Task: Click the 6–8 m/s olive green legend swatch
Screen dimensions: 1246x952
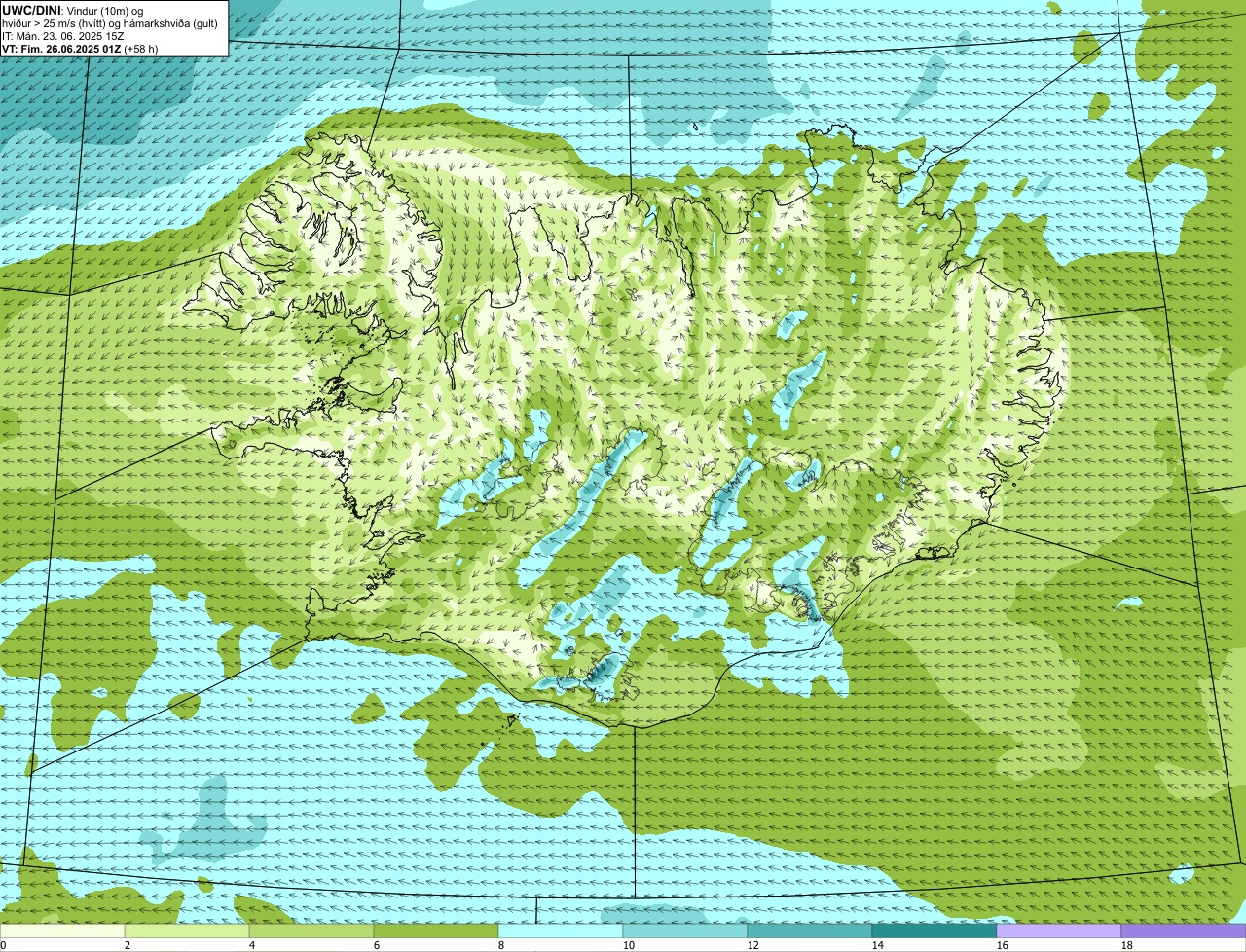Action: point(436,931)
